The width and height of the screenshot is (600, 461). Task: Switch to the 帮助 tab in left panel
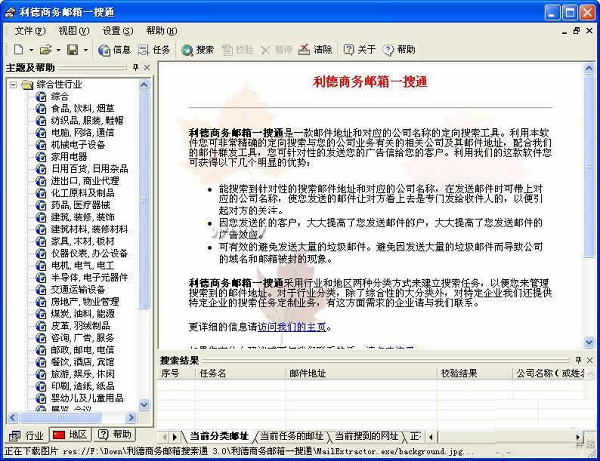tap(115, 435)
